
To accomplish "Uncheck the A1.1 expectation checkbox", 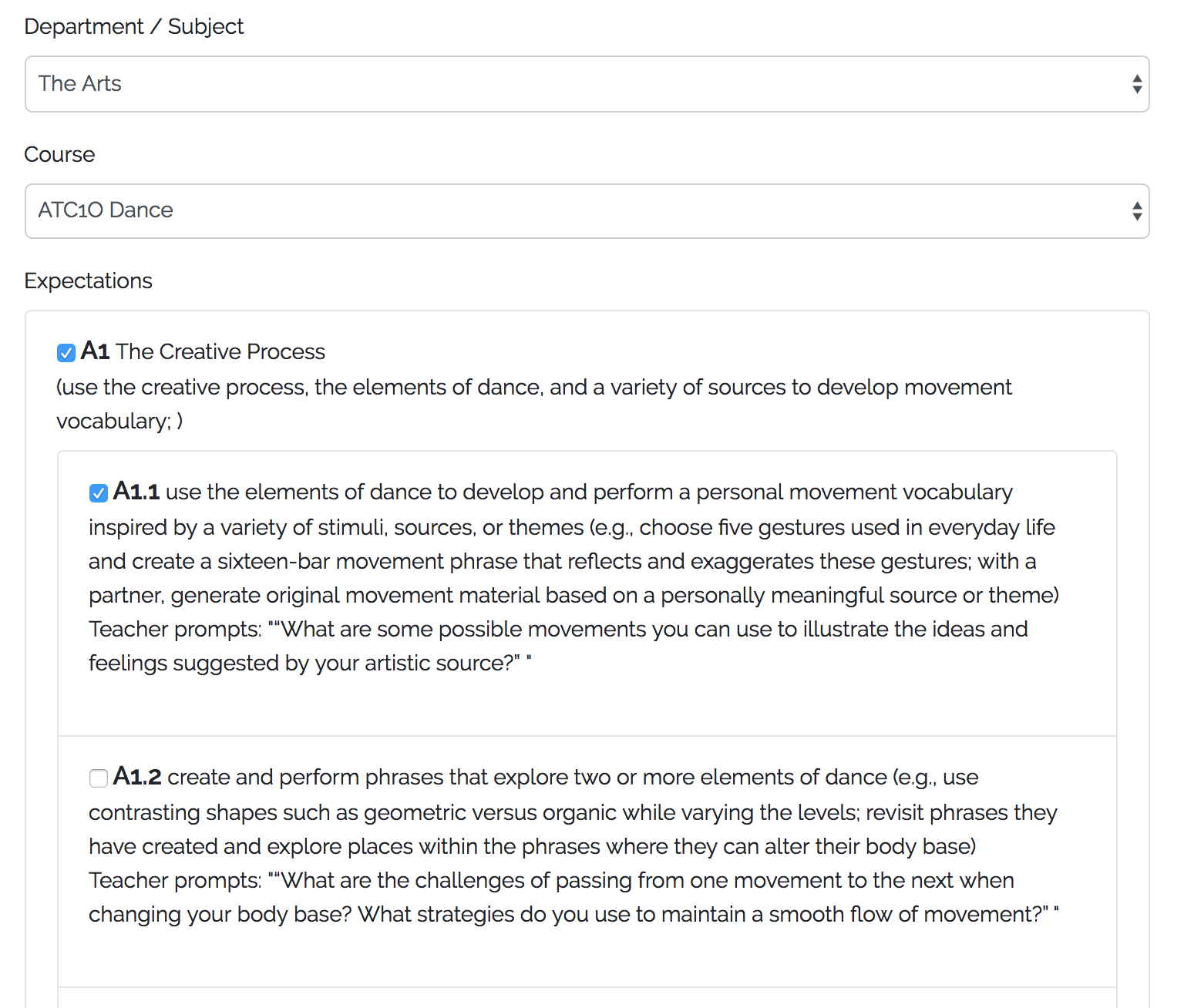I will pos(98,493).
